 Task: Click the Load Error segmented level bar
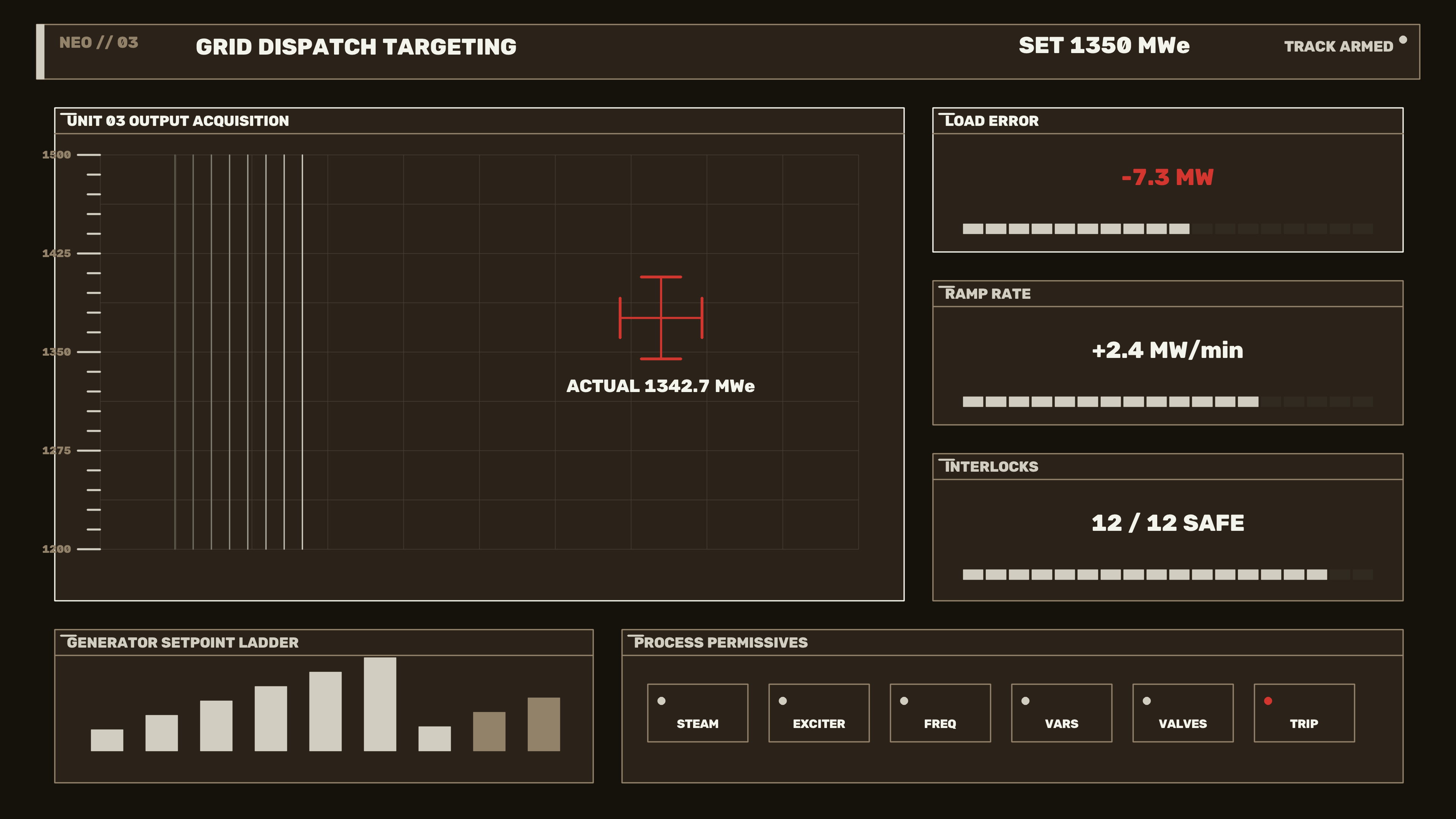tap(1168, 229)
